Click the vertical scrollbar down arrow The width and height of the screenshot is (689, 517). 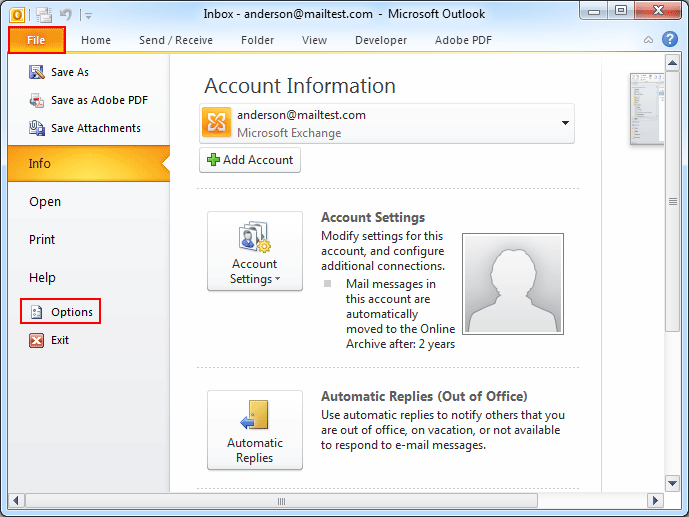pyautogui.click(x=672, y=484)
